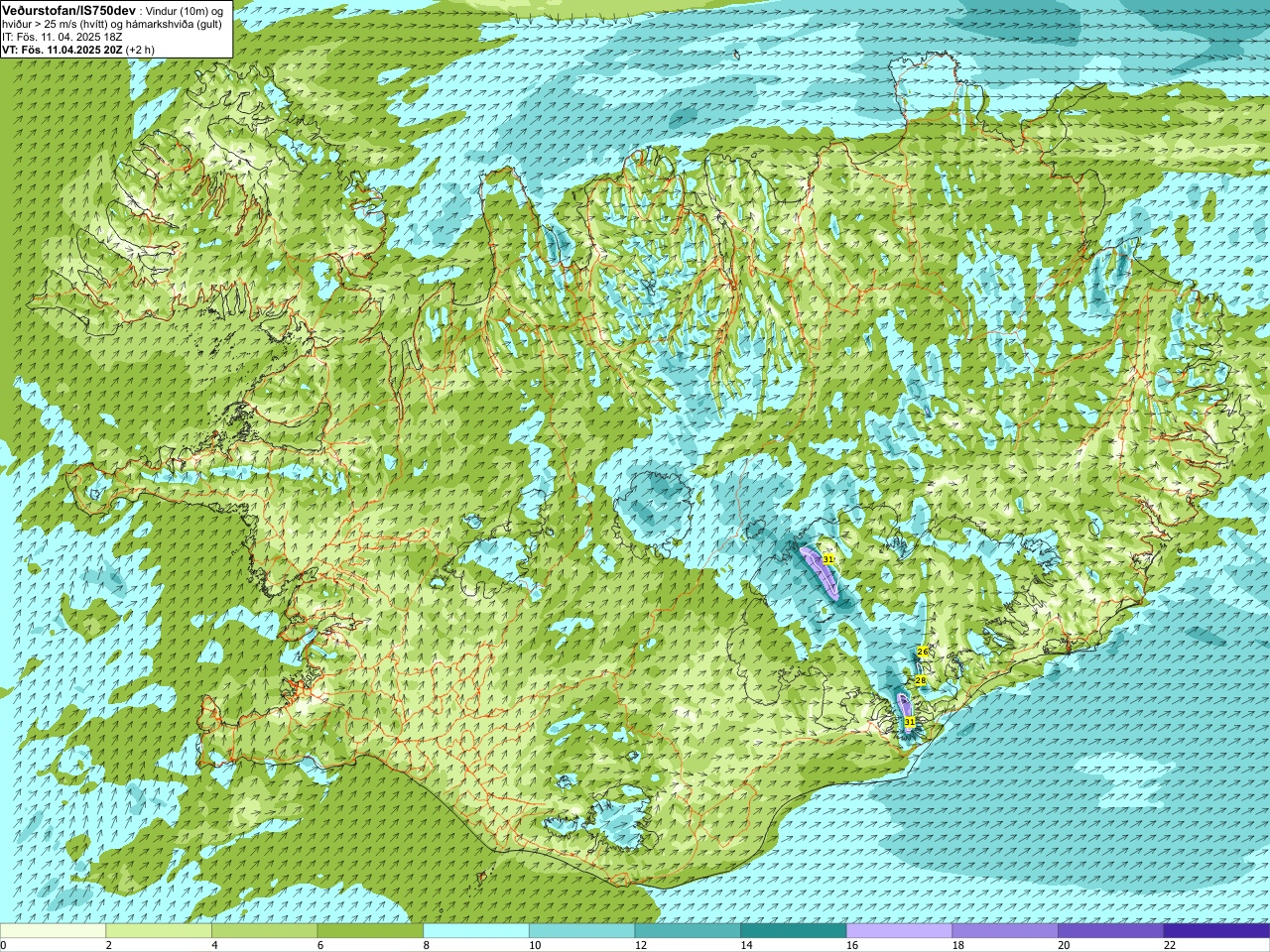Click the 'Vindur (10m) og' text in the header
This screenshot has width=1270, height=952.
click(185, 10)
